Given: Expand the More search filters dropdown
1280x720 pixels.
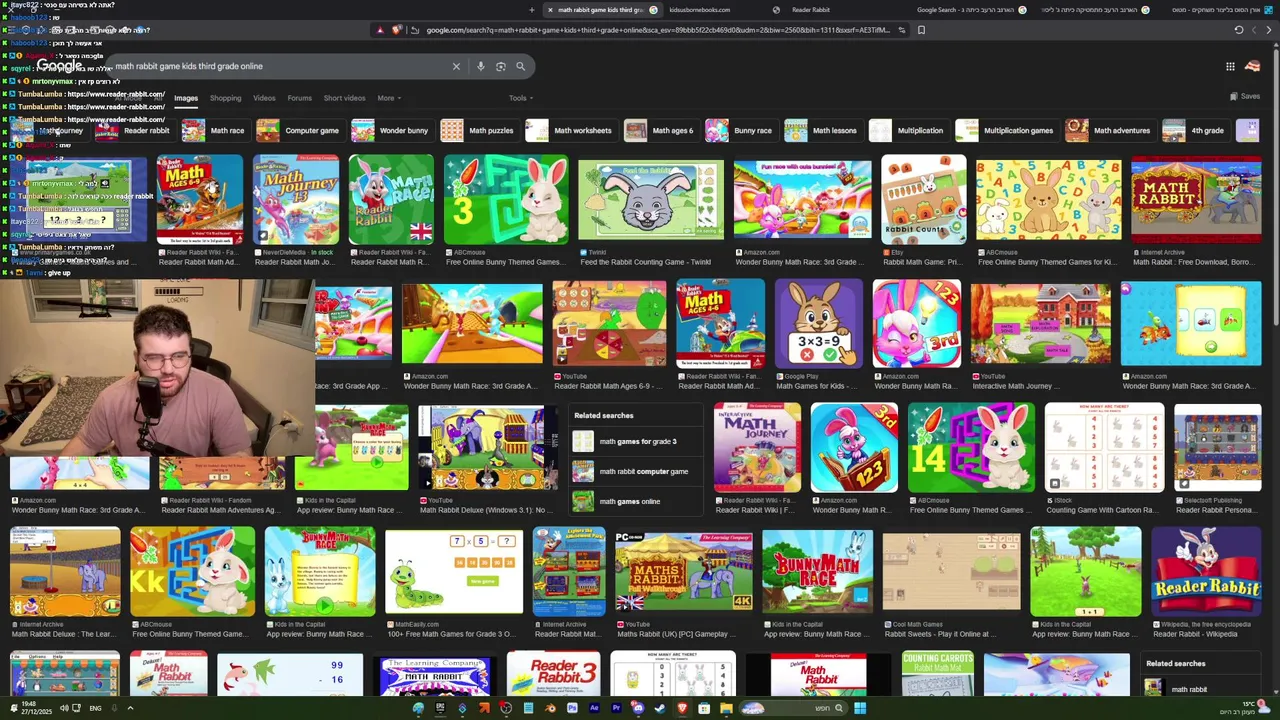Looking at the screenshot, I should [x=389, y=98].
